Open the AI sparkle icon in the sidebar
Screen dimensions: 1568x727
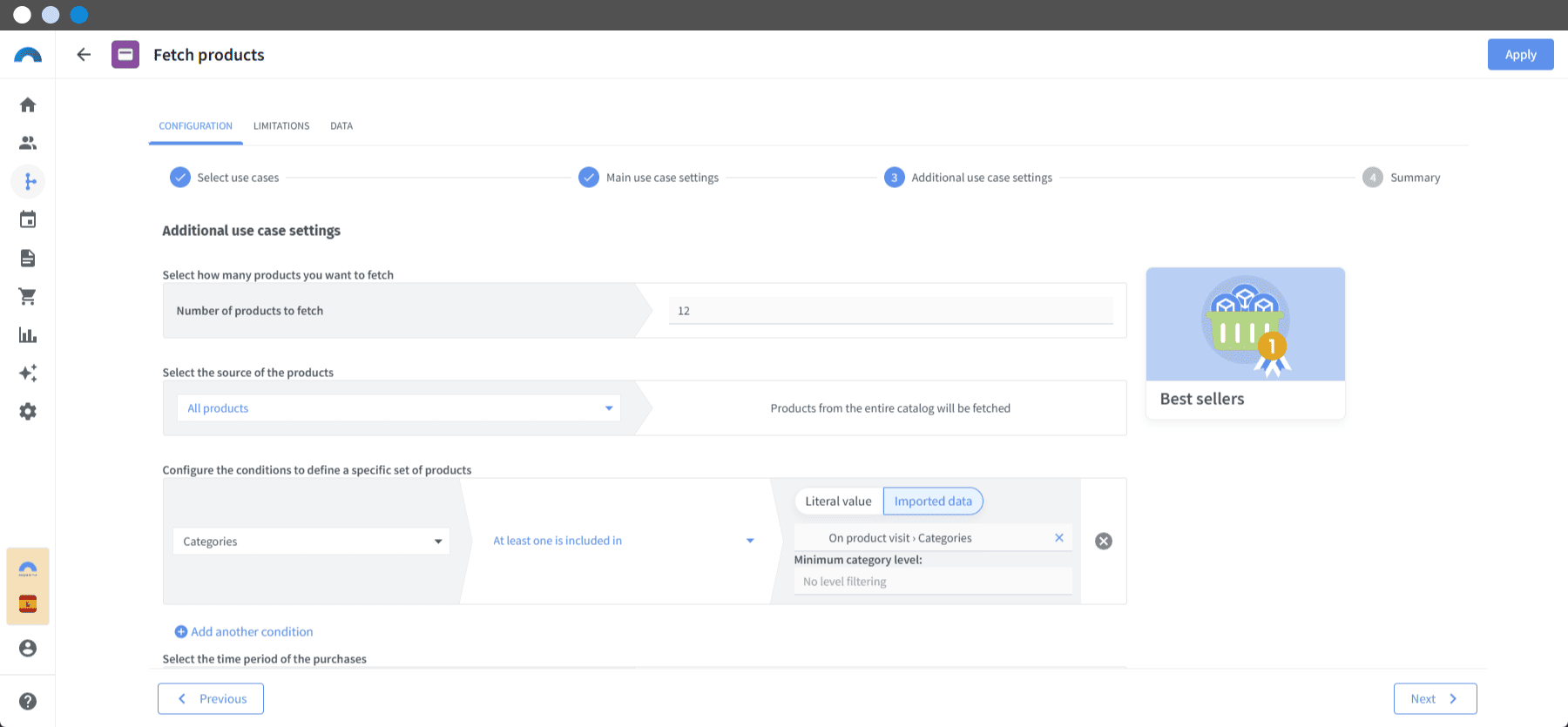[x=28, y=373]
